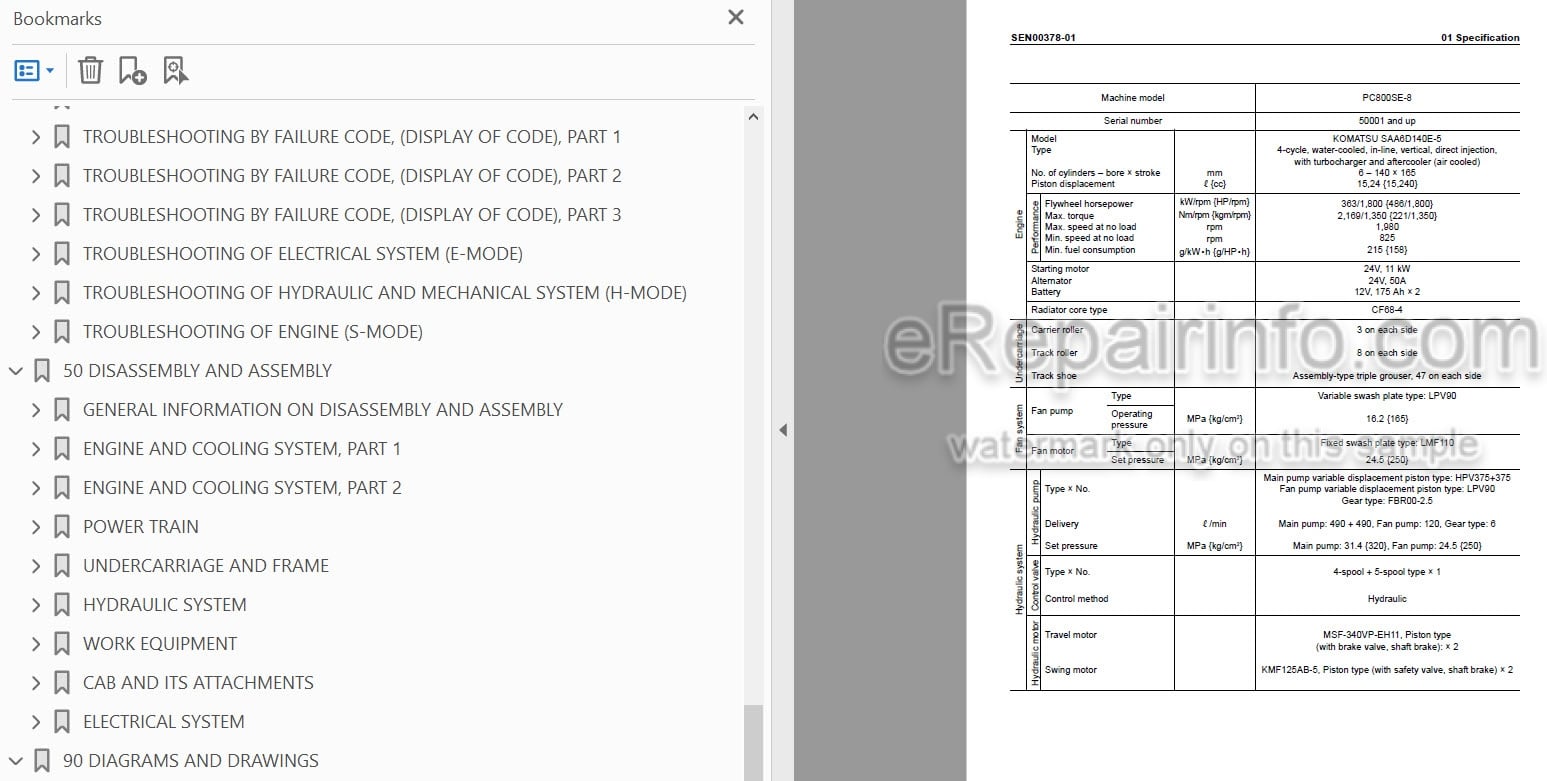Click bookmark icon beside 50 DISASSEMBLY AND ASSEMBLY
This screenshot has height=781, width=1547.
pyautogui.click(x=42, y=371)
